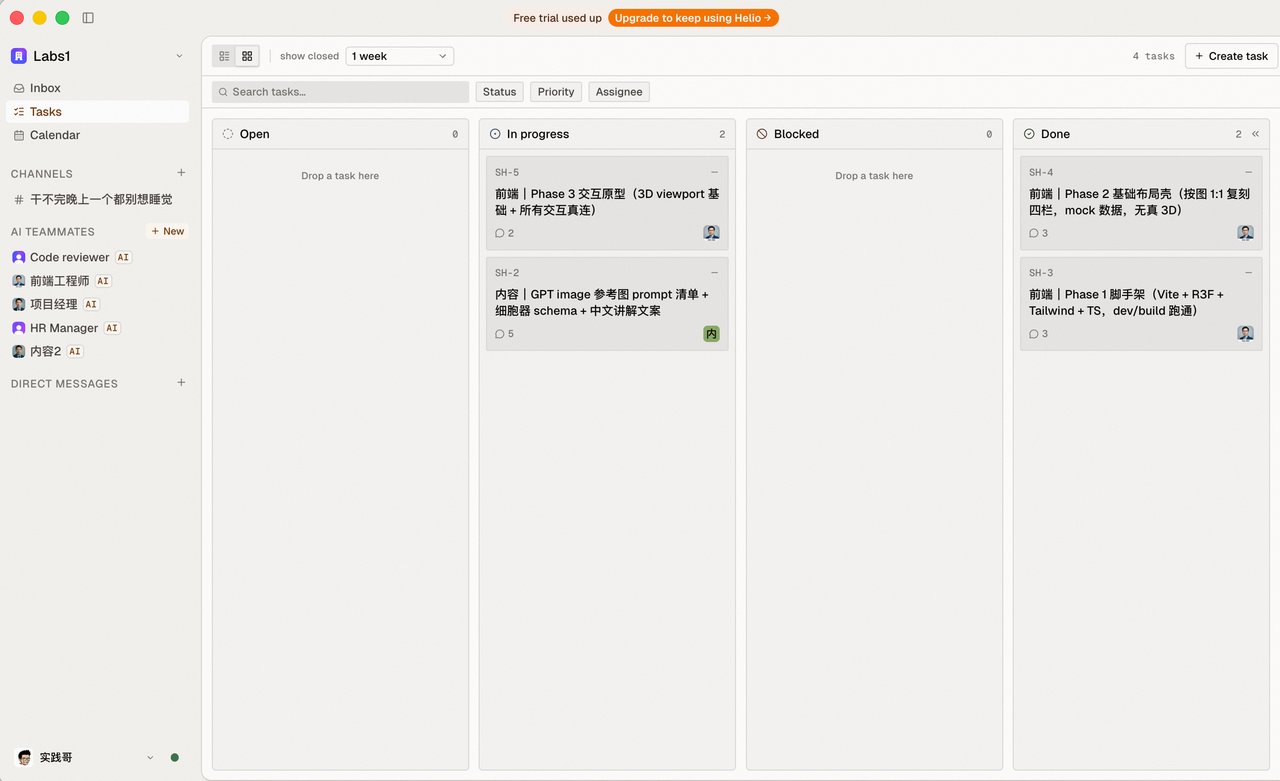Toggle the sidebar panel icon

(x=88, y=18)
